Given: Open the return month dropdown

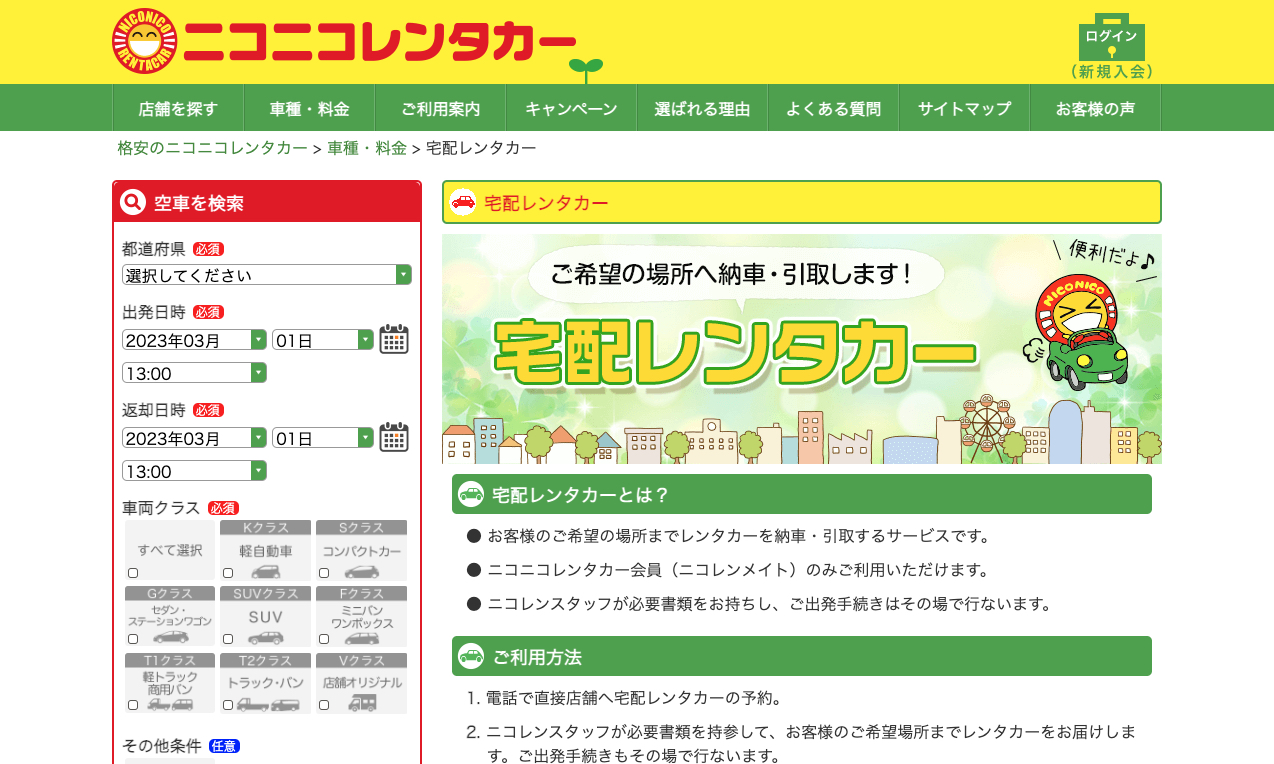Looking at the screenshot, I should [194, 438].
